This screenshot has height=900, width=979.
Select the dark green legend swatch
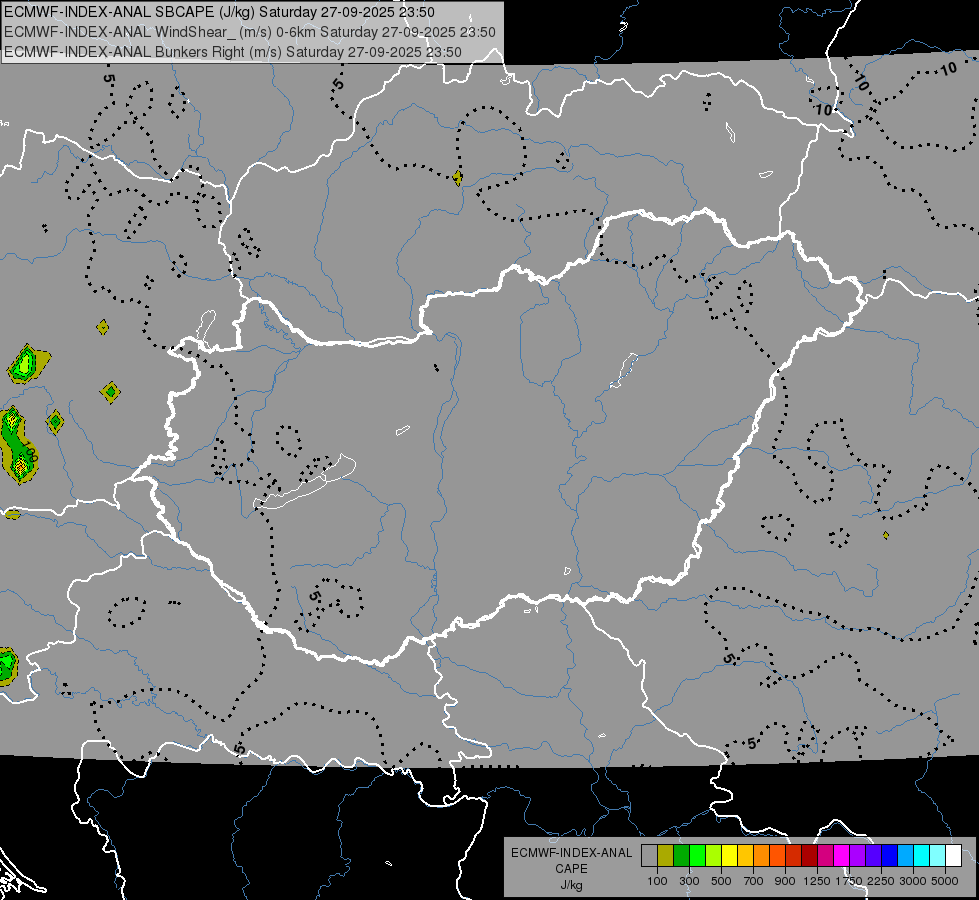tap(681, 855)
